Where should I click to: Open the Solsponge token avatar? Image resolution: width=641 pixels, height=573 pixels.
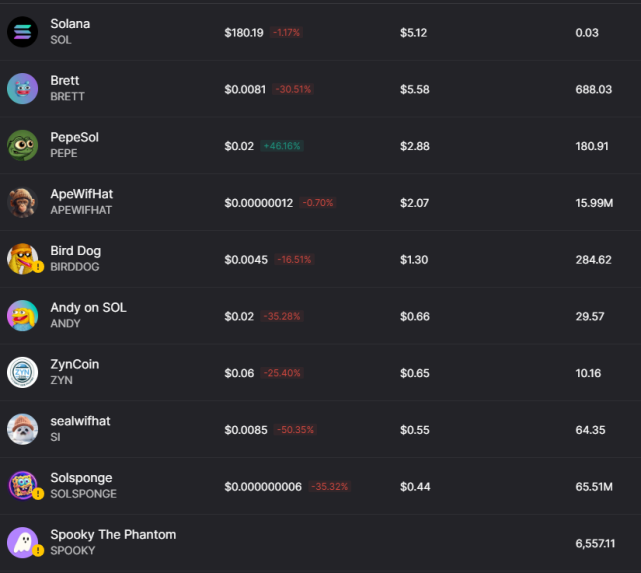22,486
